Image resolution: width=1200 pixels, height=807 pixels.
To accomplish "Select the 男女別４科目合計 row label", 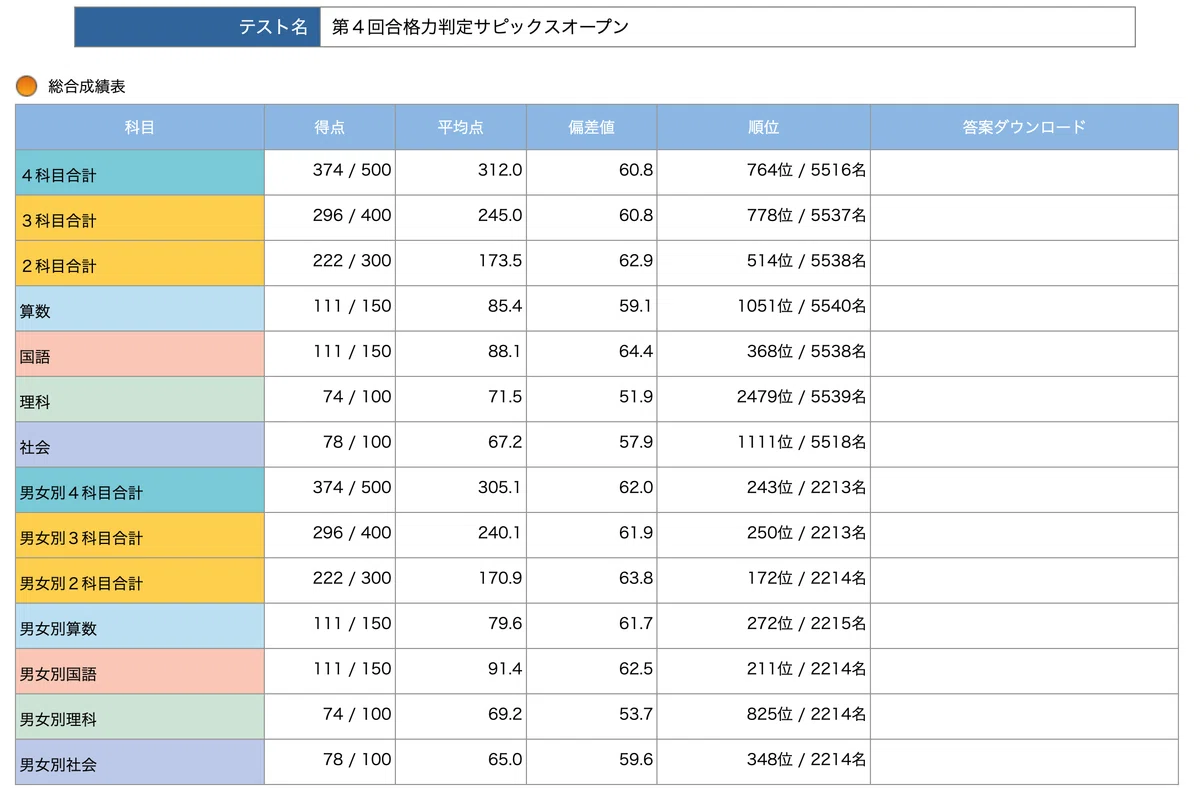I will [140, 490].
